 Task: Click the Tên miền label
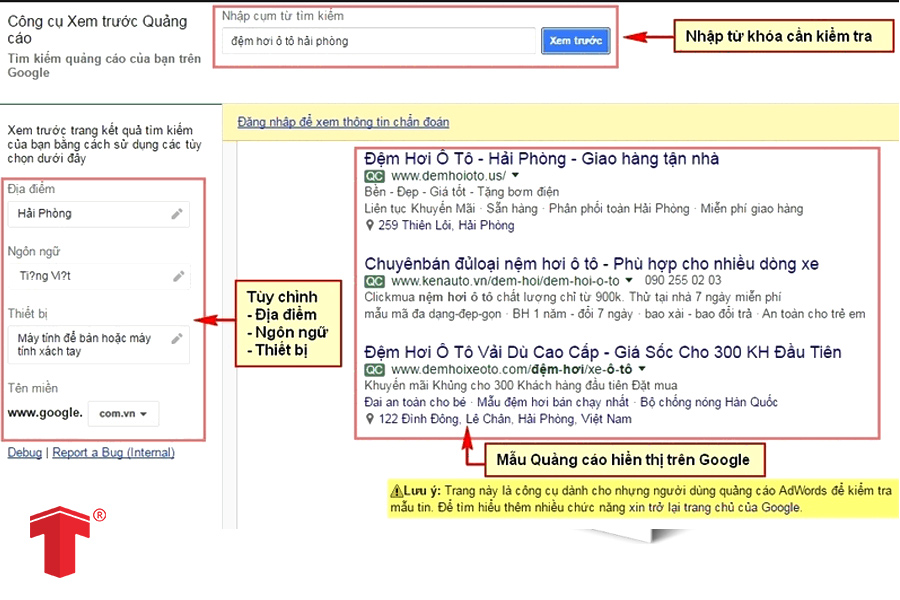click(x=33, y=388)
